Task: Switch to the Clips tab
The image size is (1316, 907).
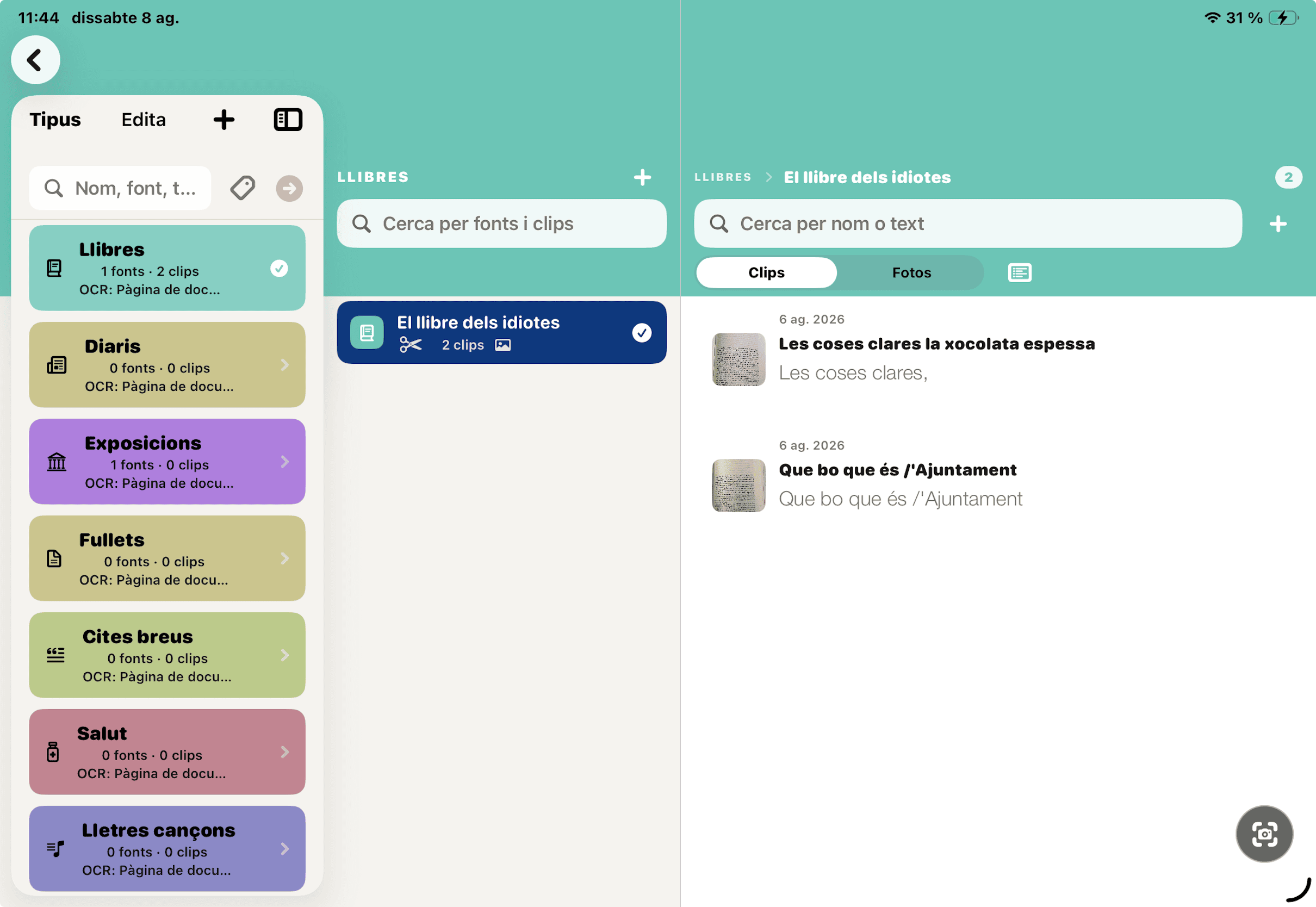Action: point(766,273)
